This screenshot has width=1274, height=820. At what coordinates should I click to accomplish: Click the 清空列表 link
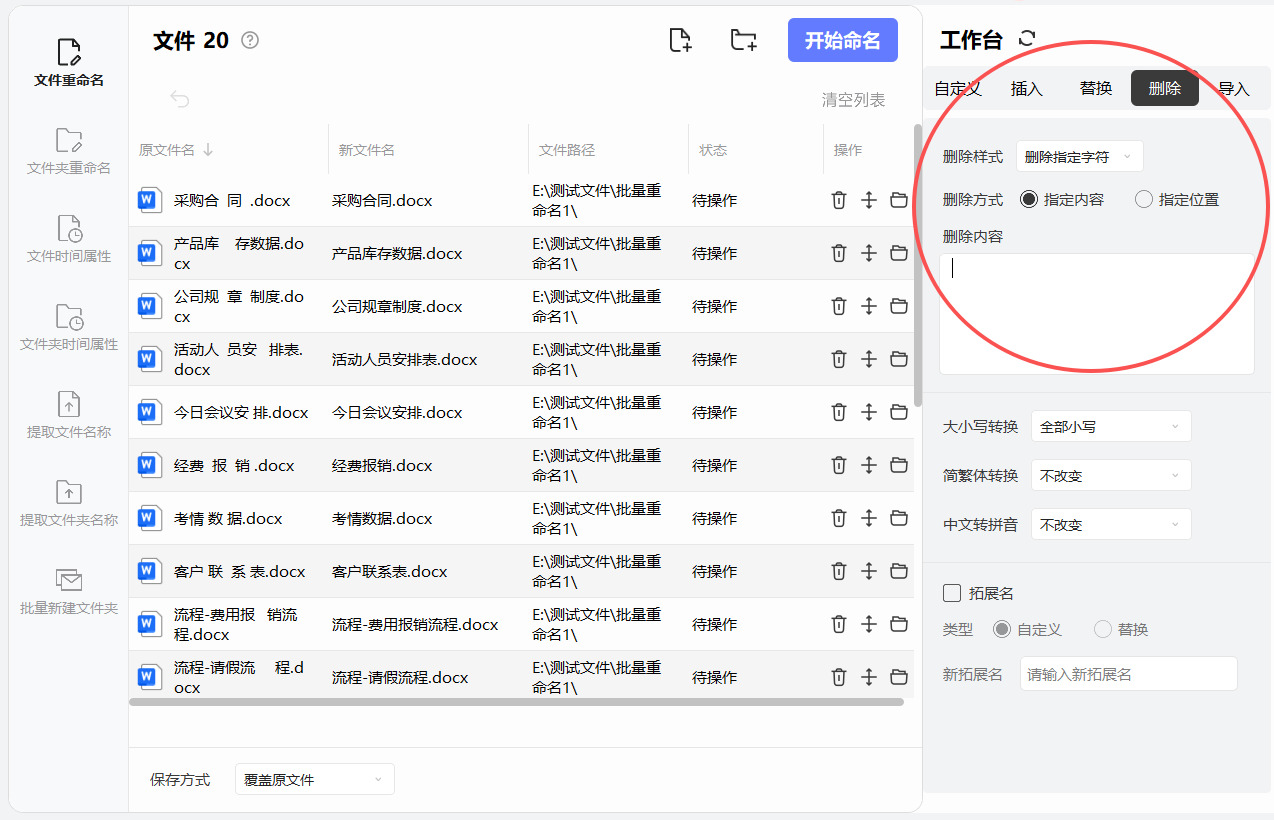pyautogui.click(x=853, y=100)
